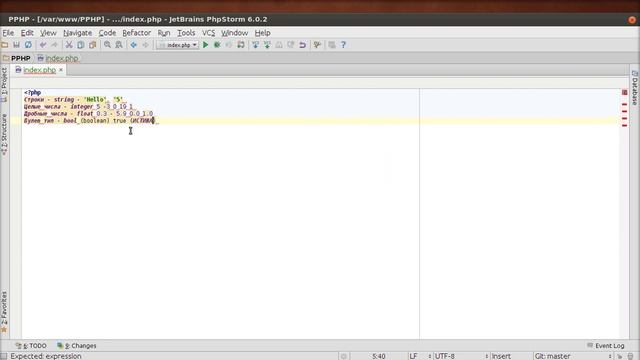Viewport: 640px width, 360px height.
Task: Open the Window menu
Action: 234,33
